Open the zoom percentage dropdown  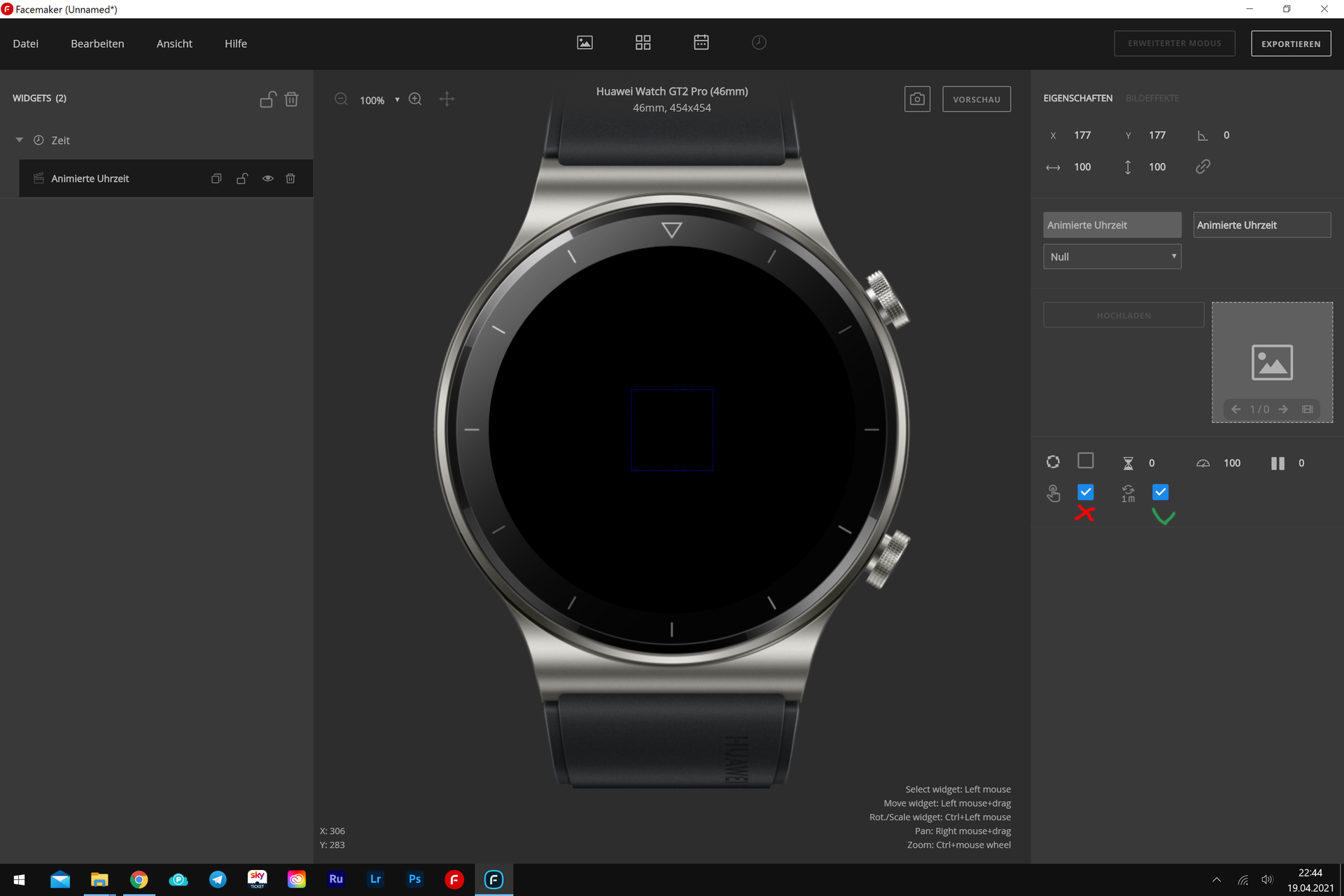pyautogui.click(x=397, y=100)
